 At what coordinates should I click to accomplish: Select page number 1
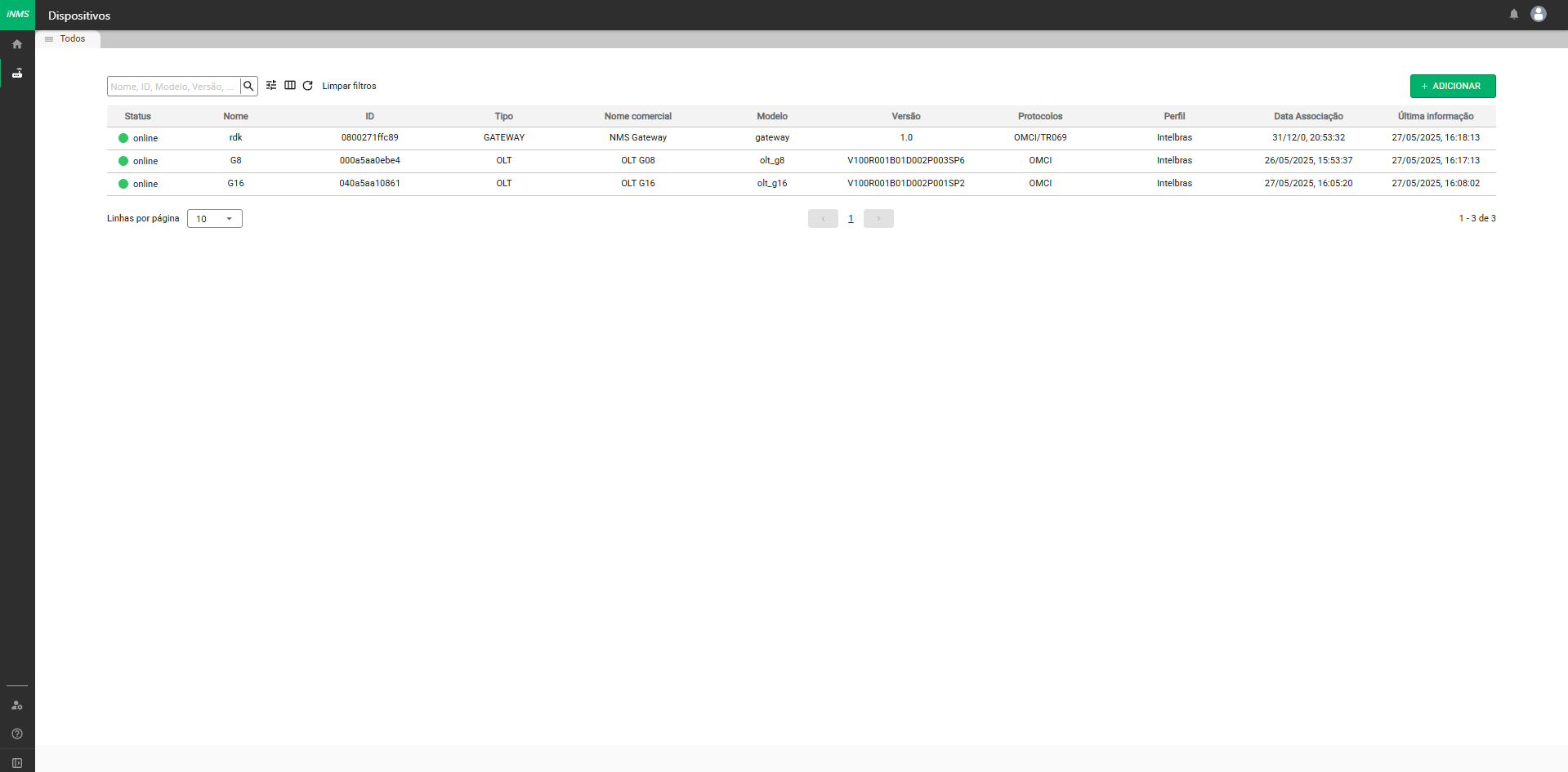(851, 218)
